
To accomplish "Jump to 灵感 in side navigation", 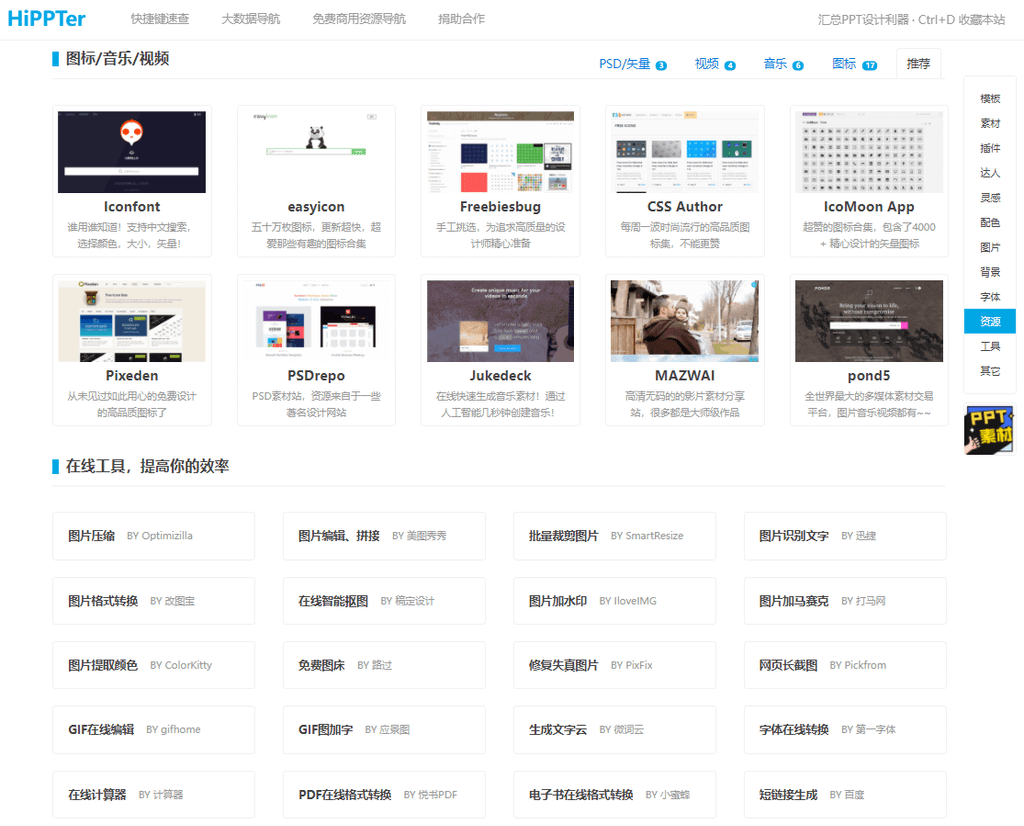I will tap(990, 198).
